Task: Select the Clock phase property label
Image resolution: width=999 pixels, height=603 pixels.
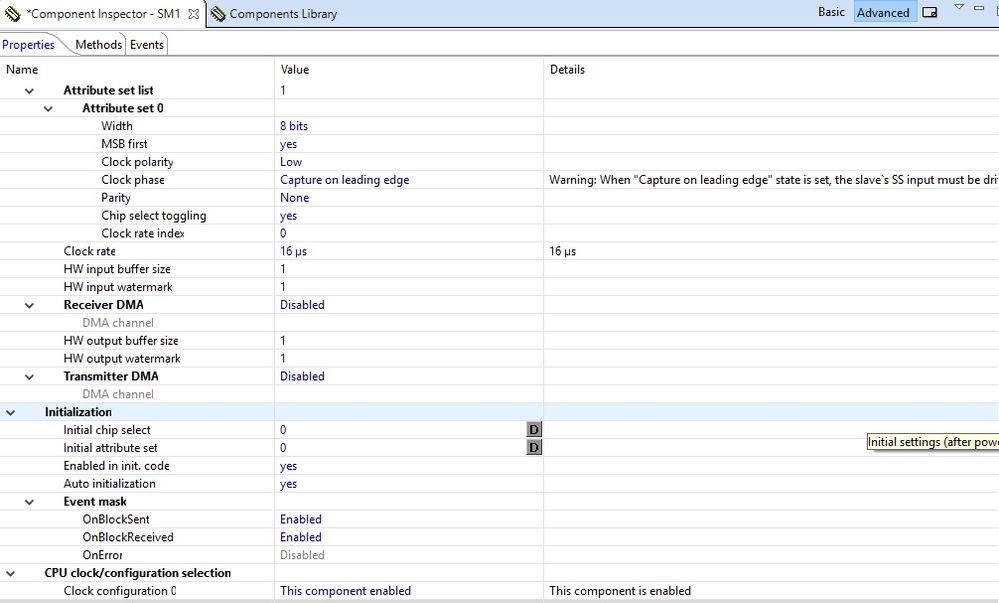Action: [133, 180]
